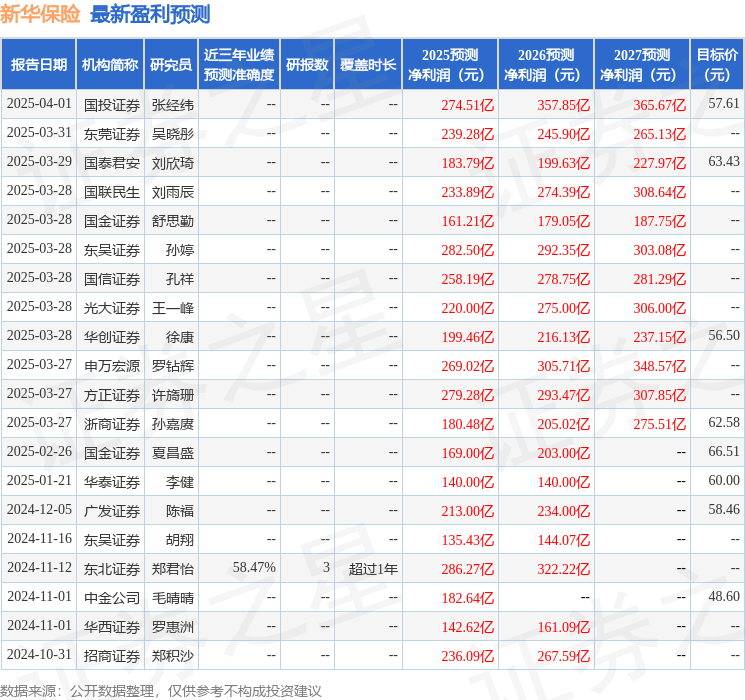
Task: Select the 国投证券 institution cell
Action: (112, 105)
